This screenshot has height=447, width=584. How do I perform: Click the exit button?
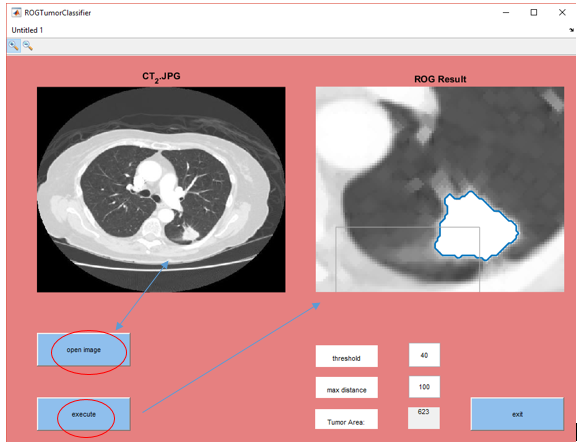click(517, 414)
